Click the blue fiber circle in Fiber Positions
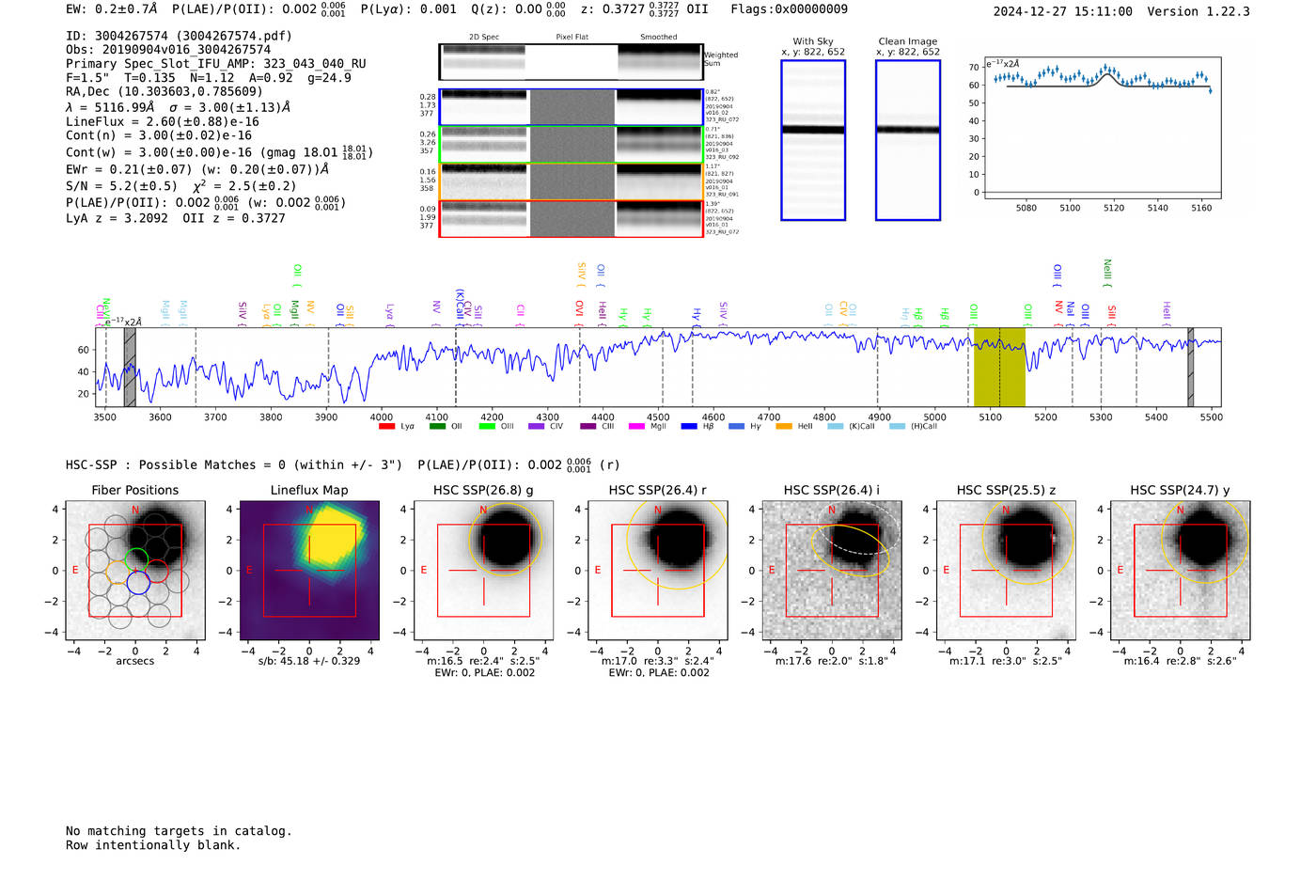 point(138,583)
